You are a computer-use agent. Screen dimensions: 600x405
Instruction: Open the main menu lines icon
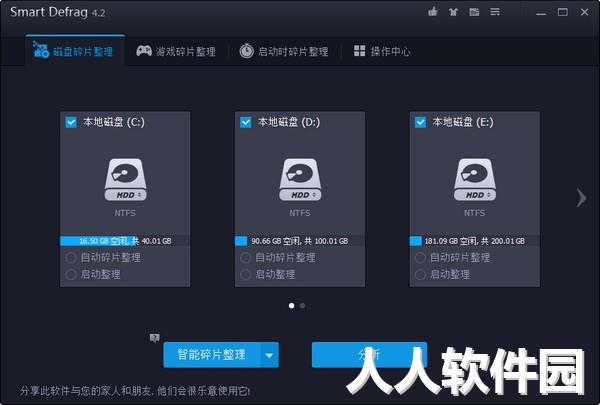click(x=495, y=12)
